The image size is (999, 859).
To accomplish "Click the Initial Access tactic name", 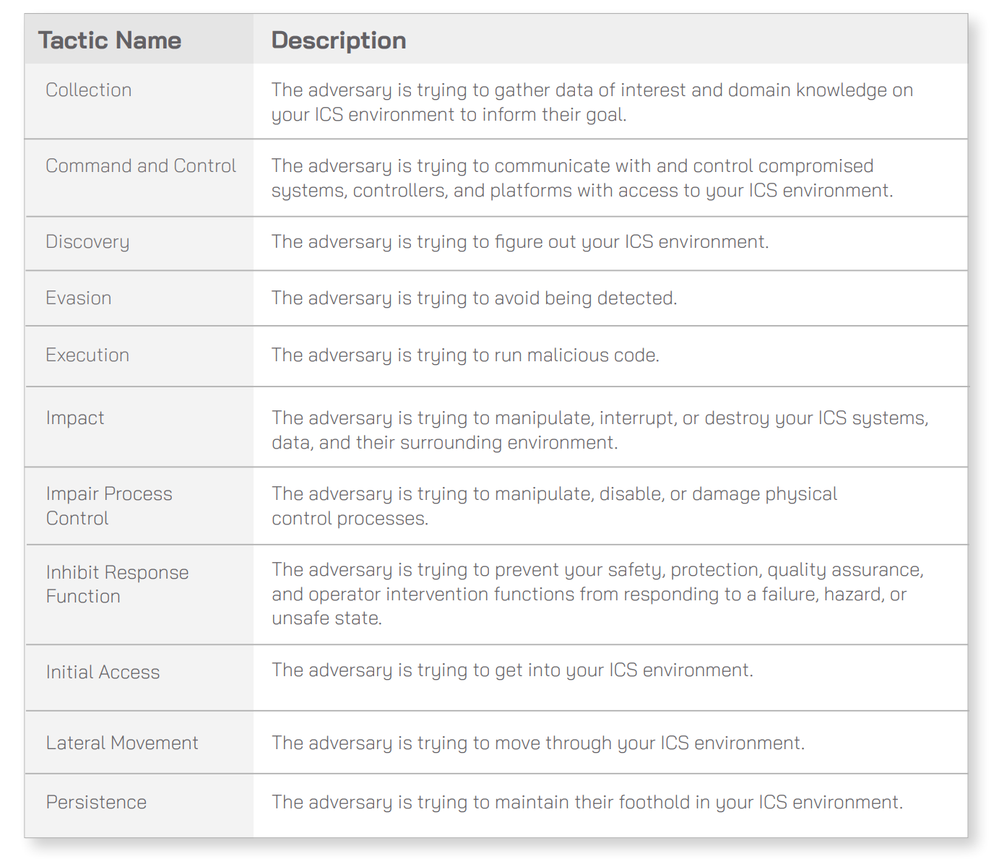I will click(103, 672).
